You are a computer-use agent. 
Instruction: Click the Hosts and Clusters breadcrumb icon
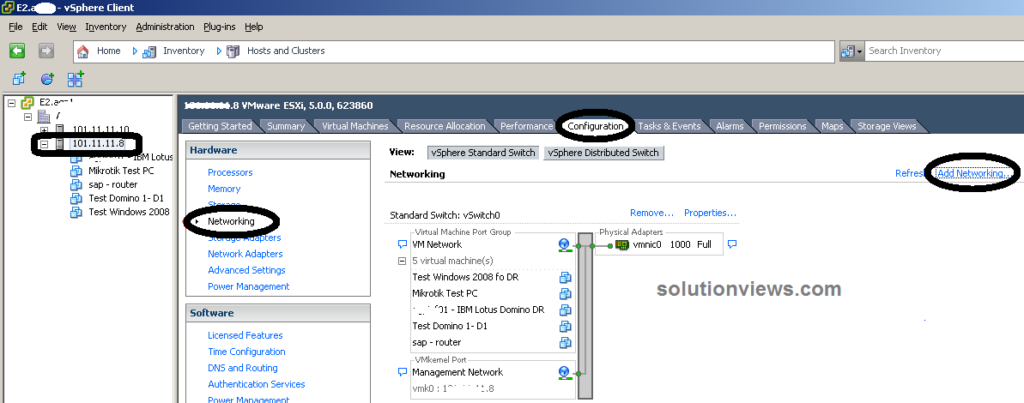pyautogui.click(x=233, y=51)
